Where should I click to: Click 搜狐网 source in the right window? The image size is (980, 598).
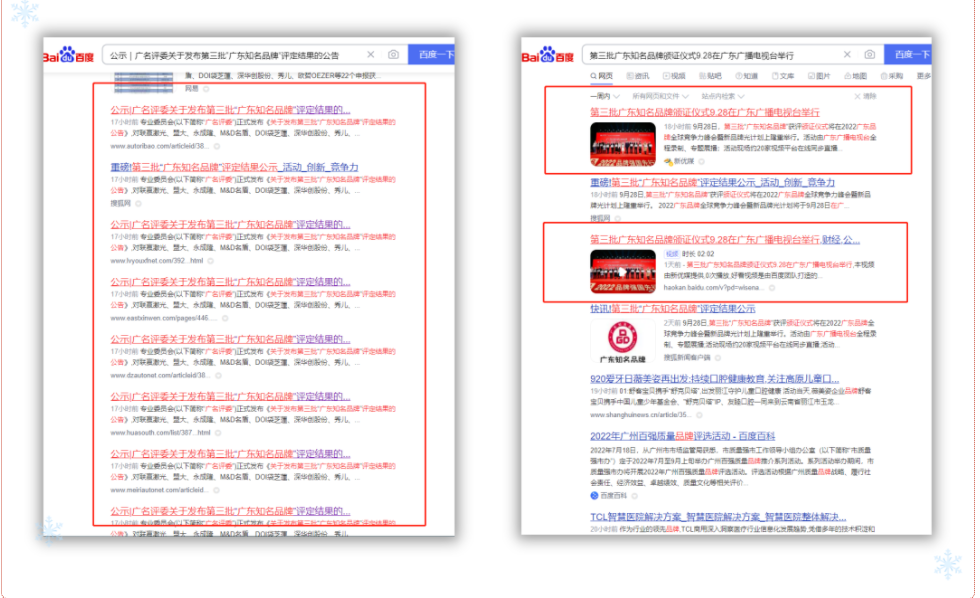600,218
